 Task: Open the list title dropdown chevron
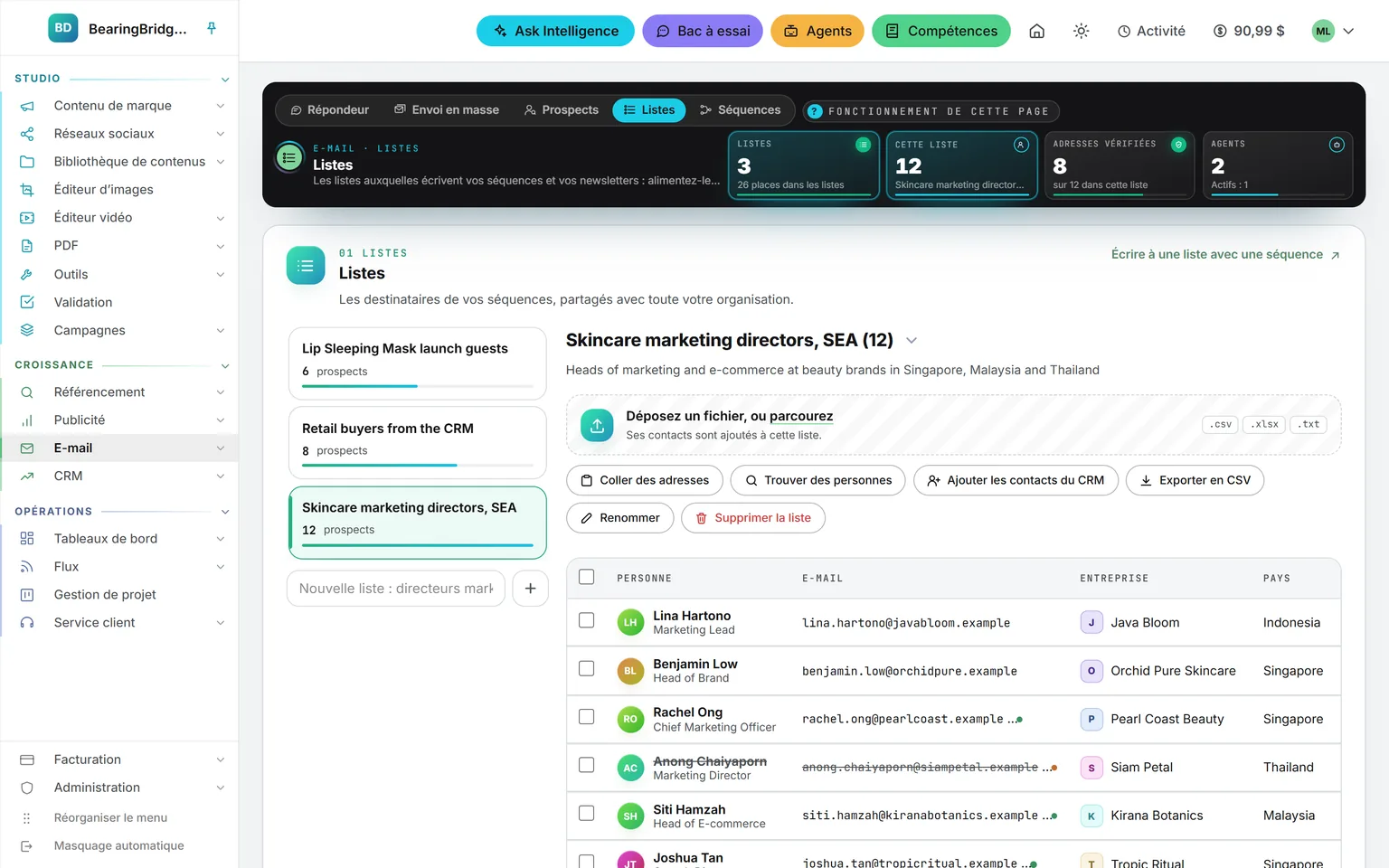coord(912,341)
